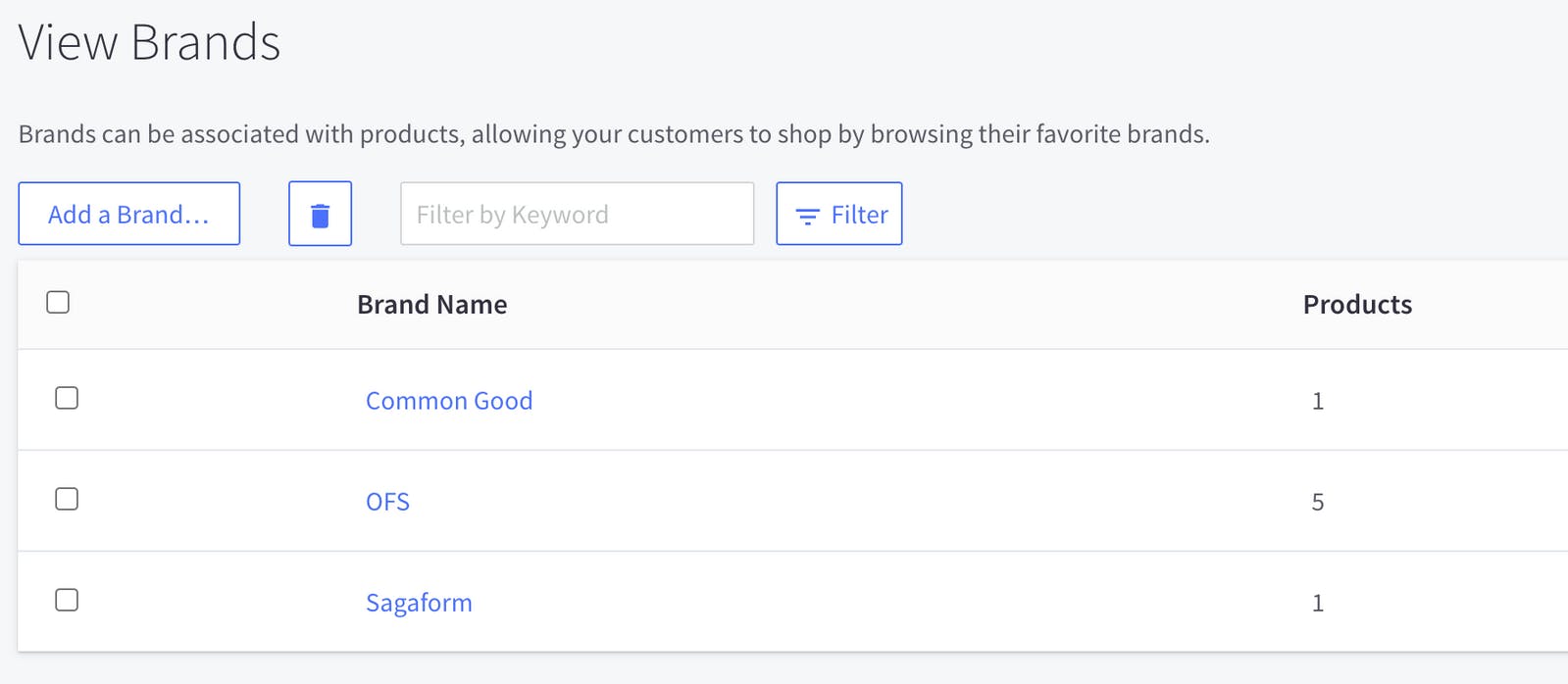Screen dimensions: 1568x684
Task: Select the empty area of OFS row
Action: pos(853,502)
